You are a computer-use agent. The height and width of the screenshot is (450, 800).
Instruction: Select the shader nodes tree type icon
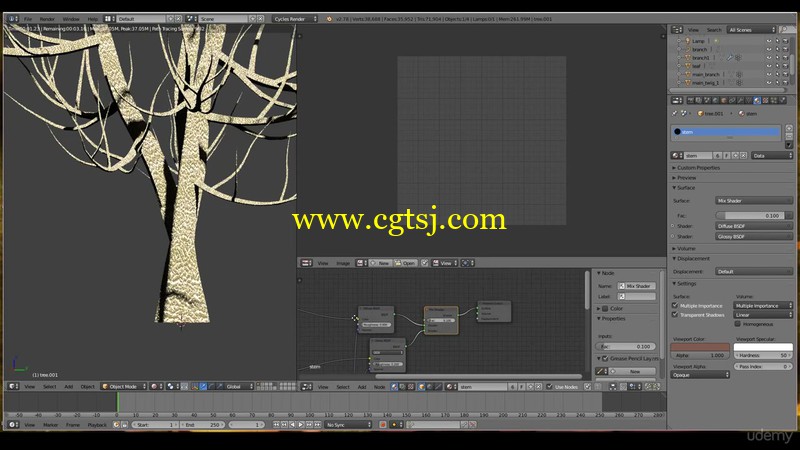(x=394, y=387)
